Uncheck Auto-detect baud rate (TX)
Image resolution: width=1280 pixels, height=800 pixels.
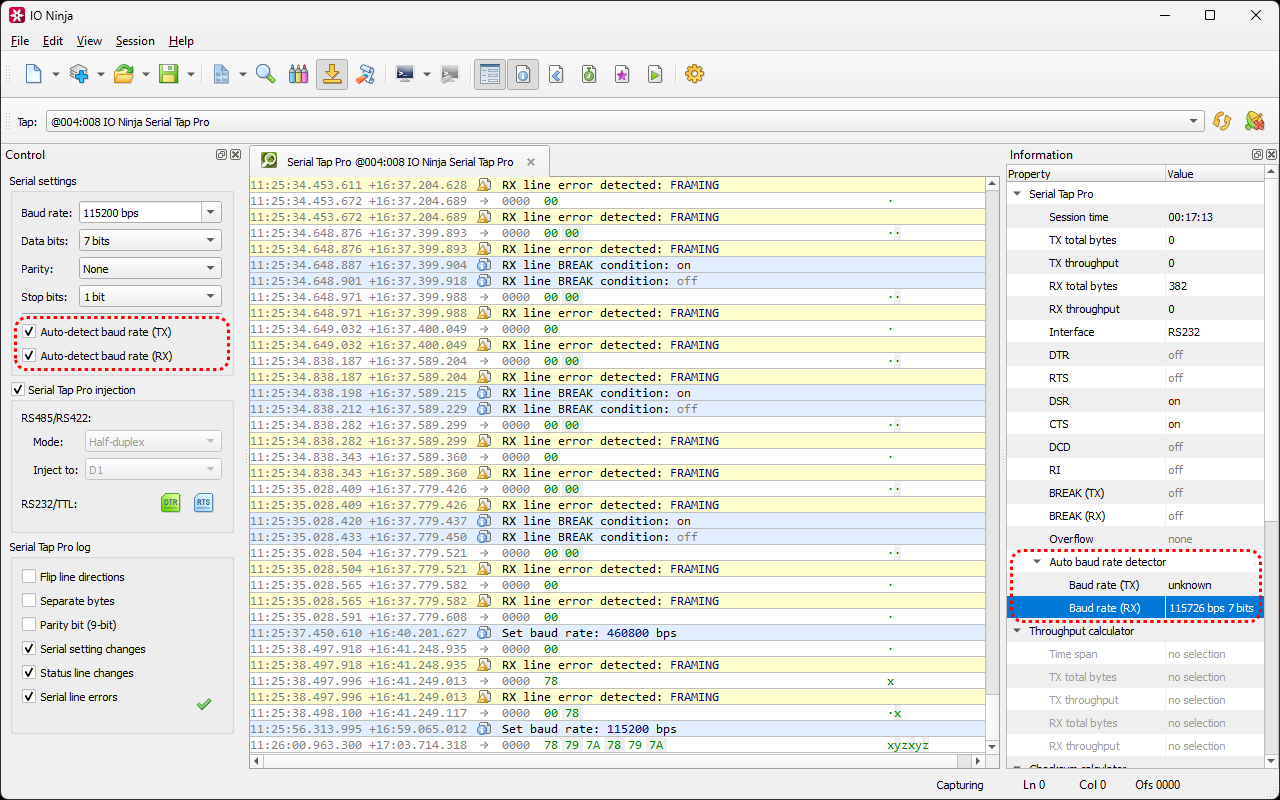click(x=30, y=332)
